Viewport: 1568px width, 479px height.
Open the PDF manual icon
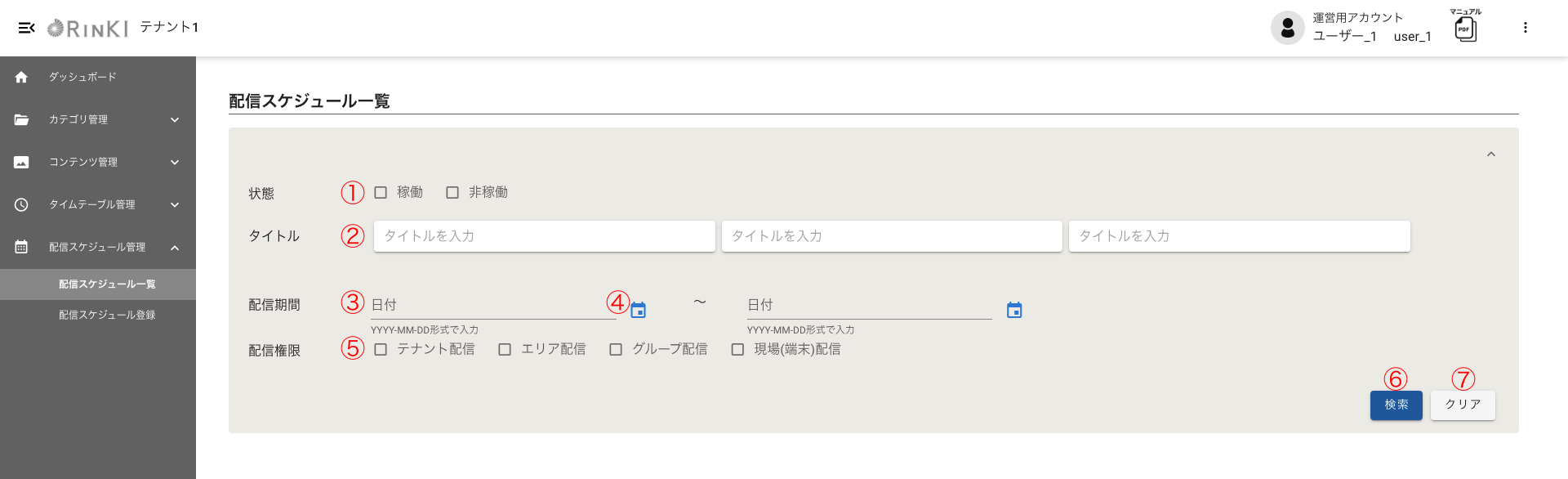tap(1465, 29)
